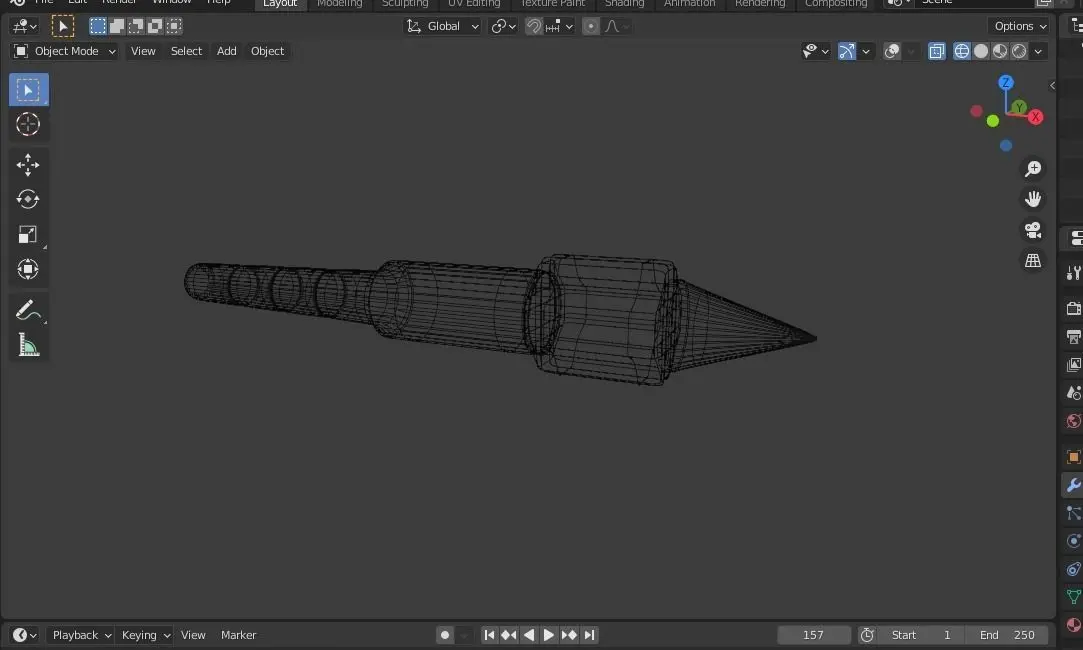Play the animation forward
Screen dimensions: 1083x650
click(548, 635)
